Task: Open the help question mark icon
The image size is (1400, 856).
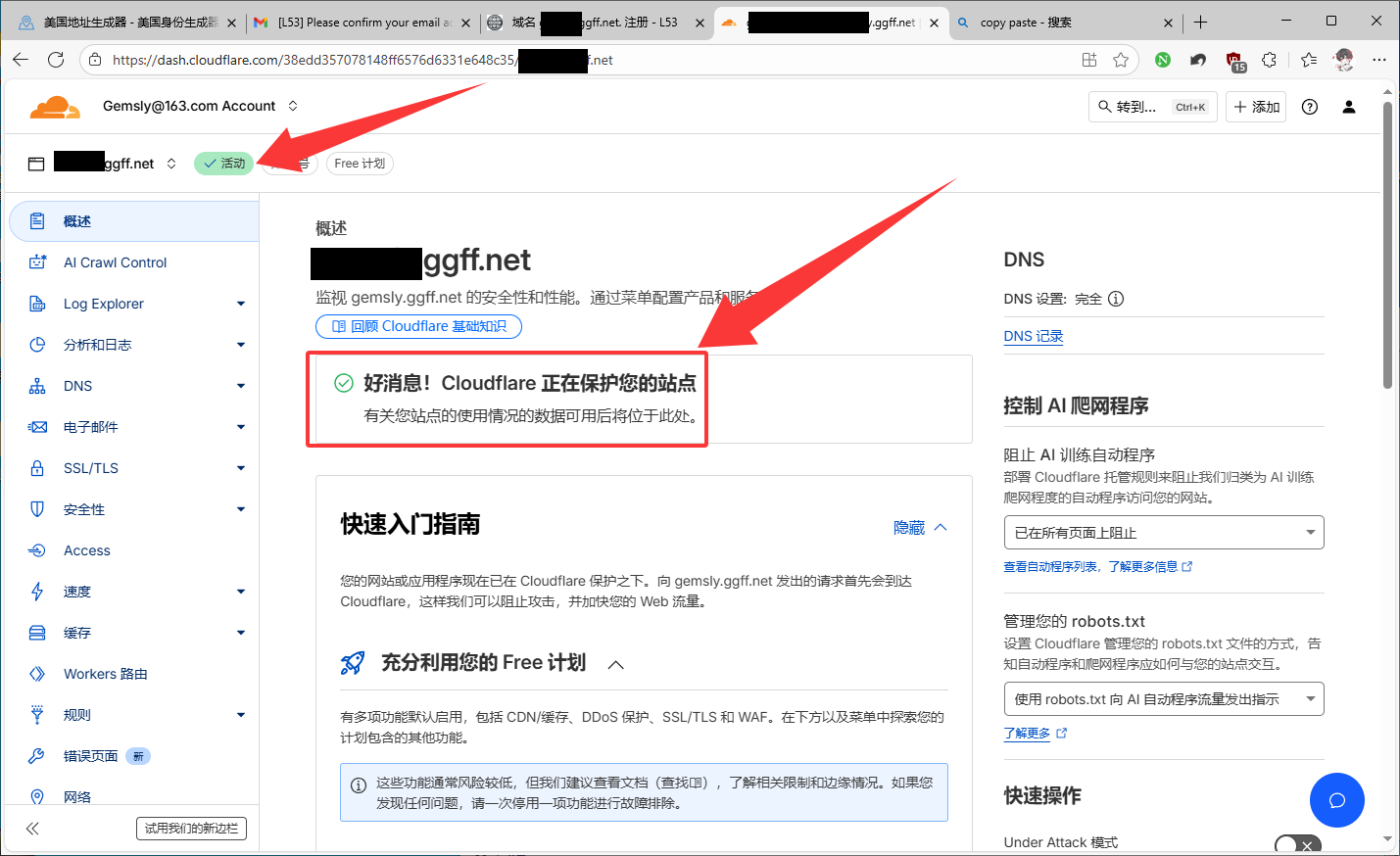Action: click(1309, 107)
